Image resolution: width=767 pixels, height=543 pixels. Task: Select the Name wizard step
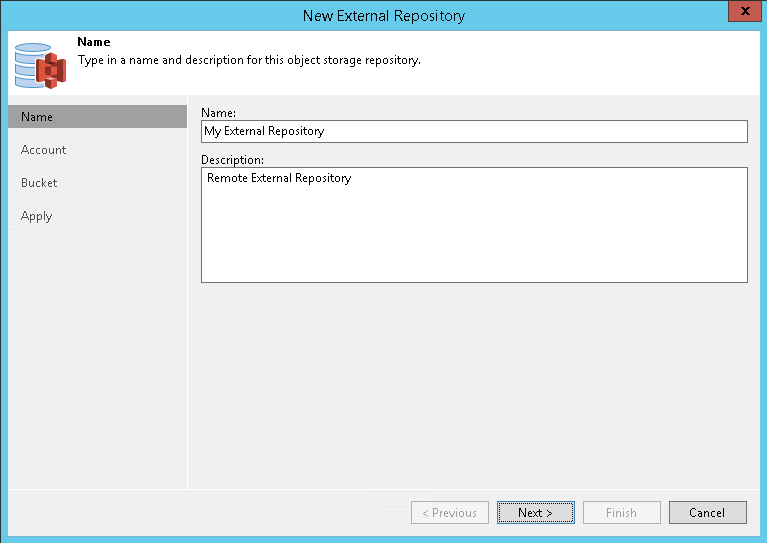[97, 117]
